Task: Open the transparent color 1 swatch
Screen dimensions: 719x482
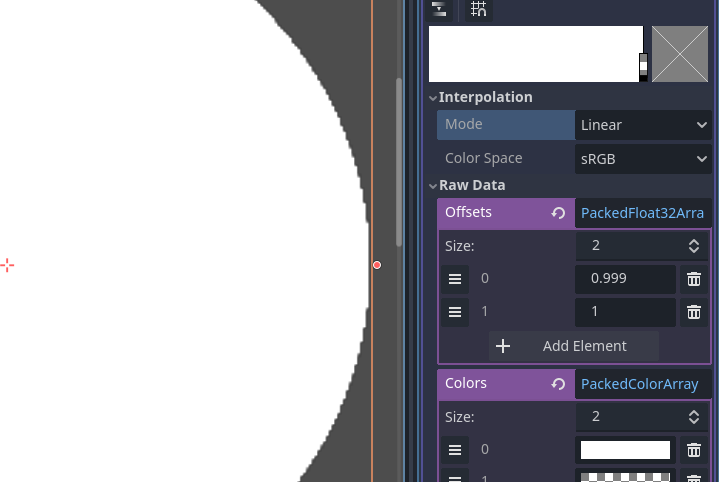Action: 625,478
